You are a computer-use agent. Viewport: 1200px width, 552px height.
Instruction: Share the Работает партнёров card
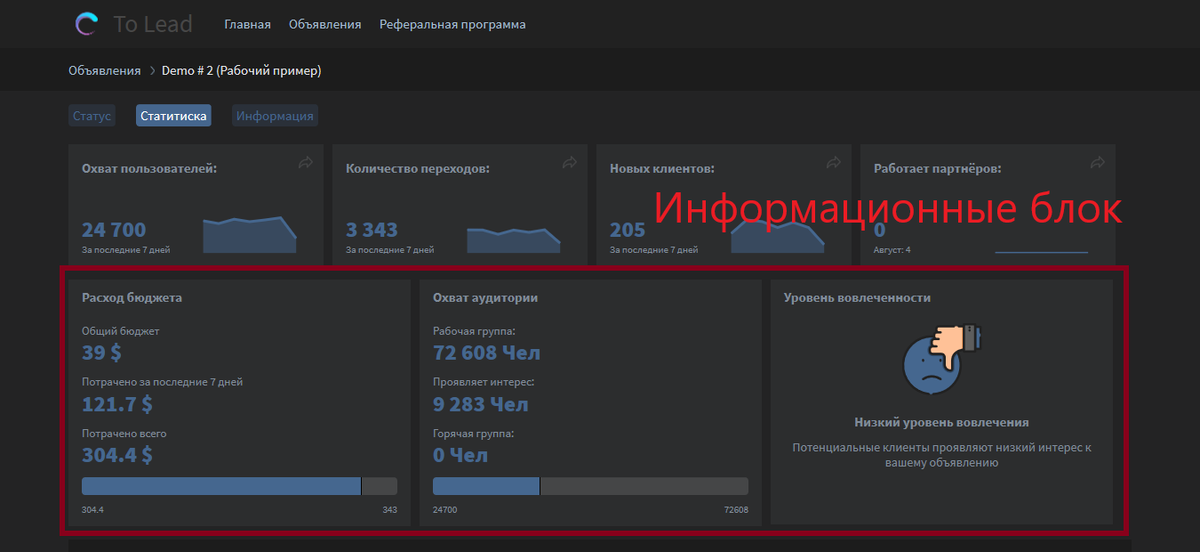(x=1098, y=162)
